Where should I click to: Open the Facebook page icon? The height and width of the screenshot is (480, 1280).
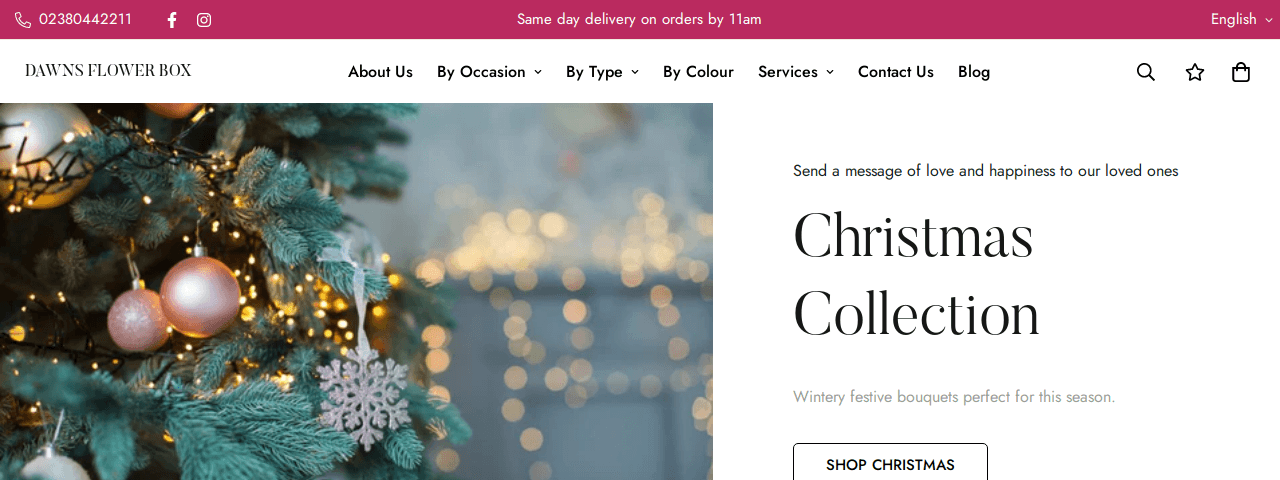[172, 20]
